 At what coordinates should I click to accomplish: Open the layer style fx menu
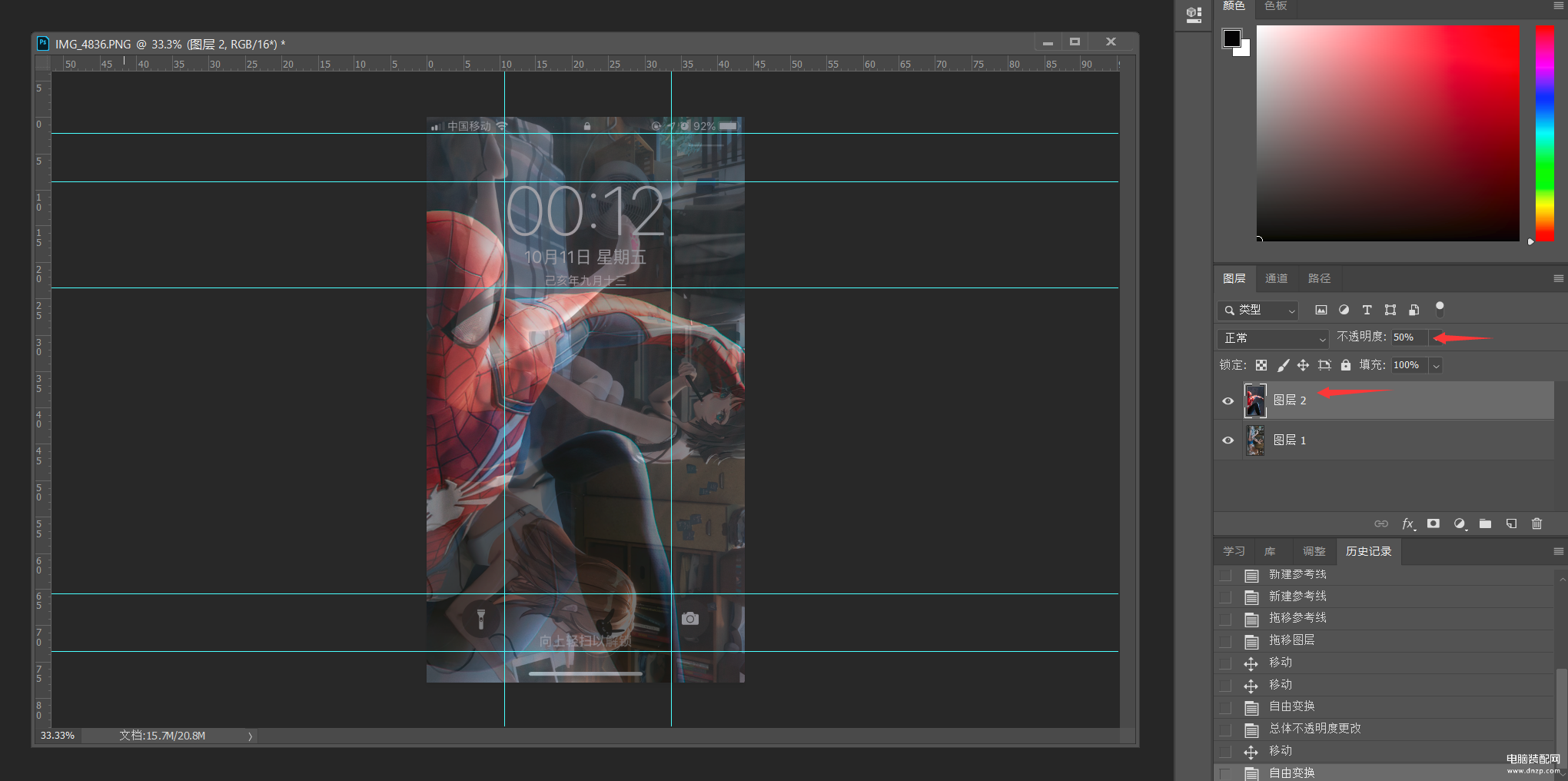point(1408,523)
